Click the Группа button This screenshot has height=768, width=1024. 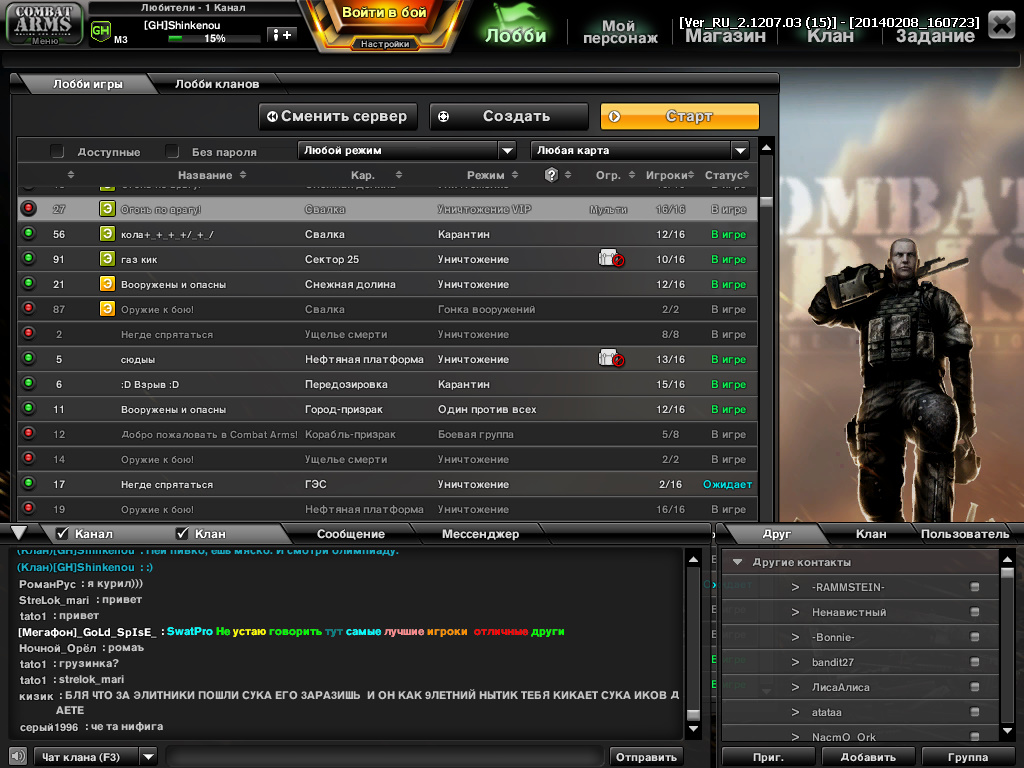tap(967, 757)
